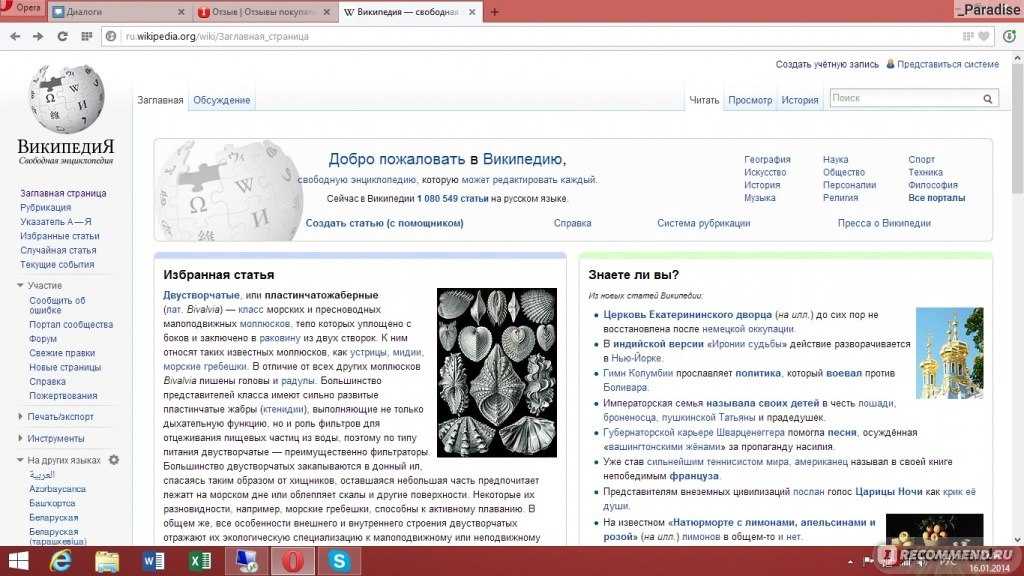Click Представиться системе link
The image size is (1024, 576).
(x=948, y=64)
